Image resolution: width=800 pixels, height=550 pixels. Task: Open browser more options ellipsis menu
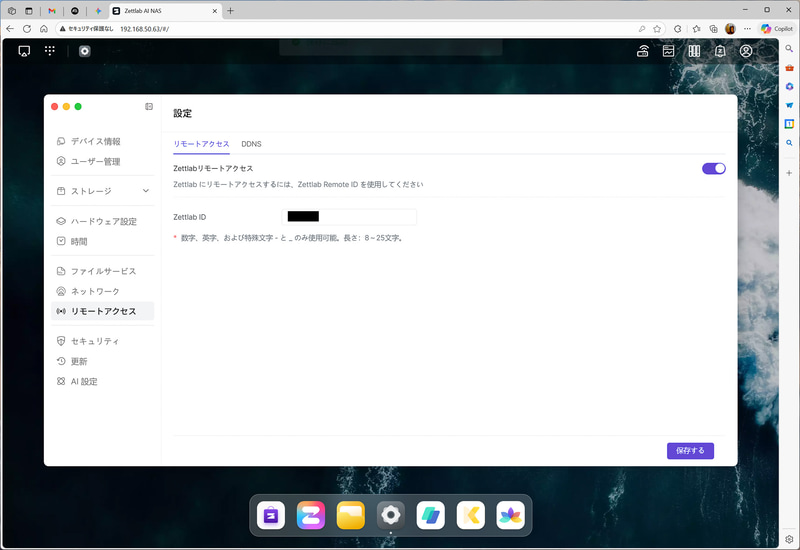click(747, 29)
